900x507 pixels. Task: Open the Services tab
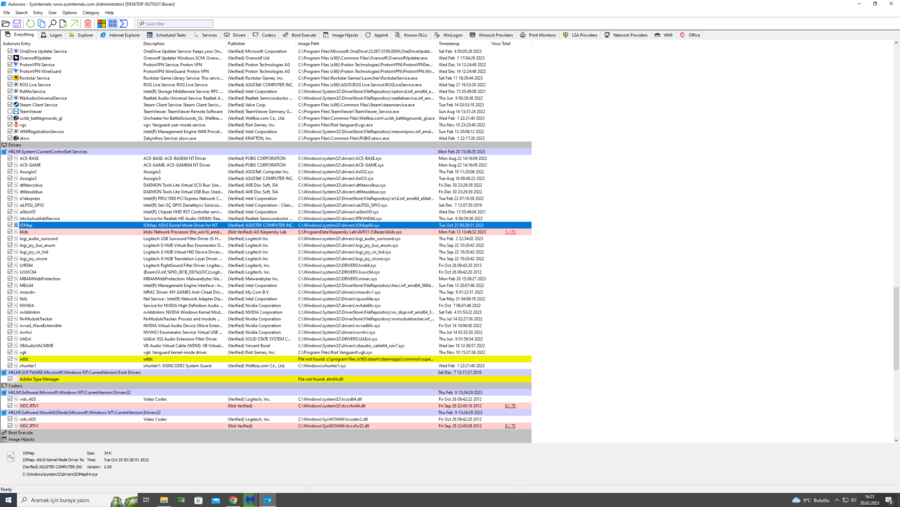click(x=205, y=35)
